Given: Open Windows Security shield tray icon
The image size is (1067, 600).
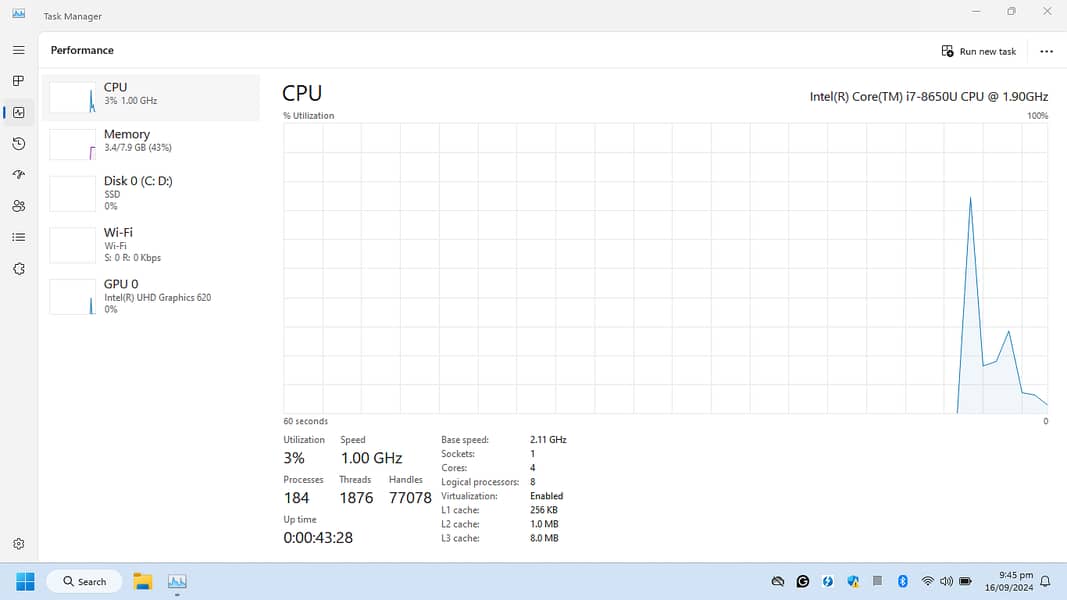Looking at the screenshot, I should (853, 581).
